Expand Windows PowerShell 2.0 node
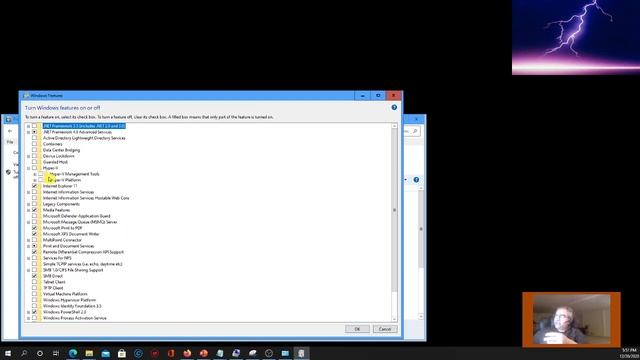 click(x=29, y=312)
